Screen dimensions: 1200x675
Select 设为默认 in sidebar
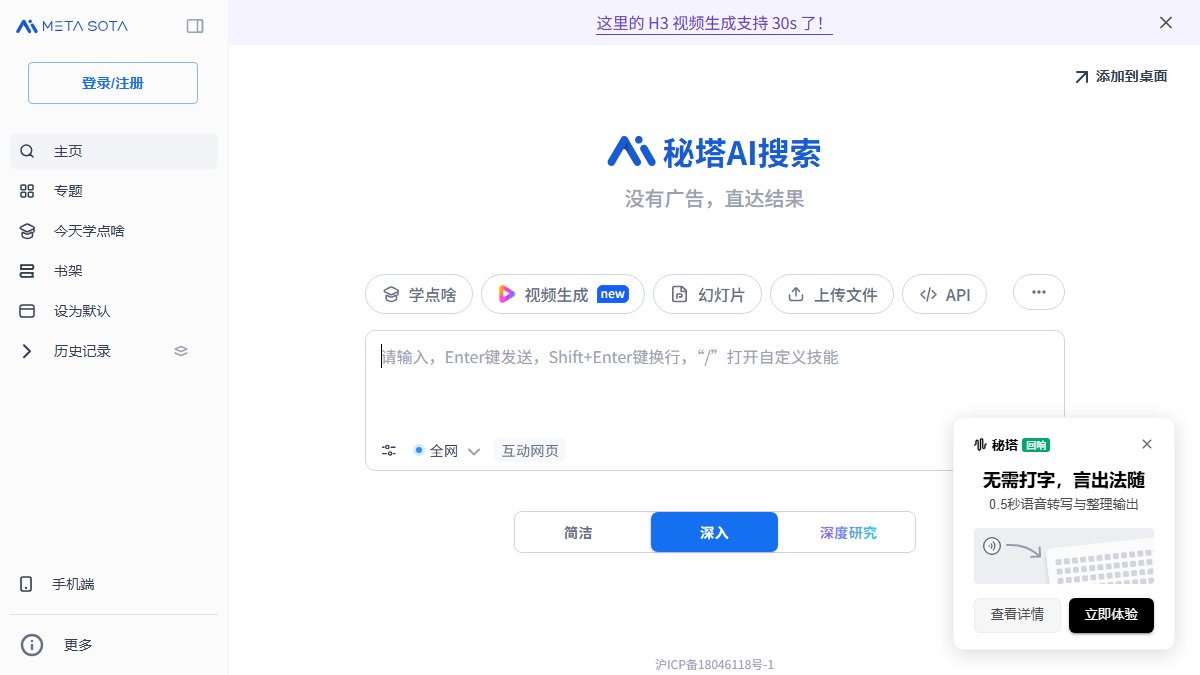(x=114, y=311)
